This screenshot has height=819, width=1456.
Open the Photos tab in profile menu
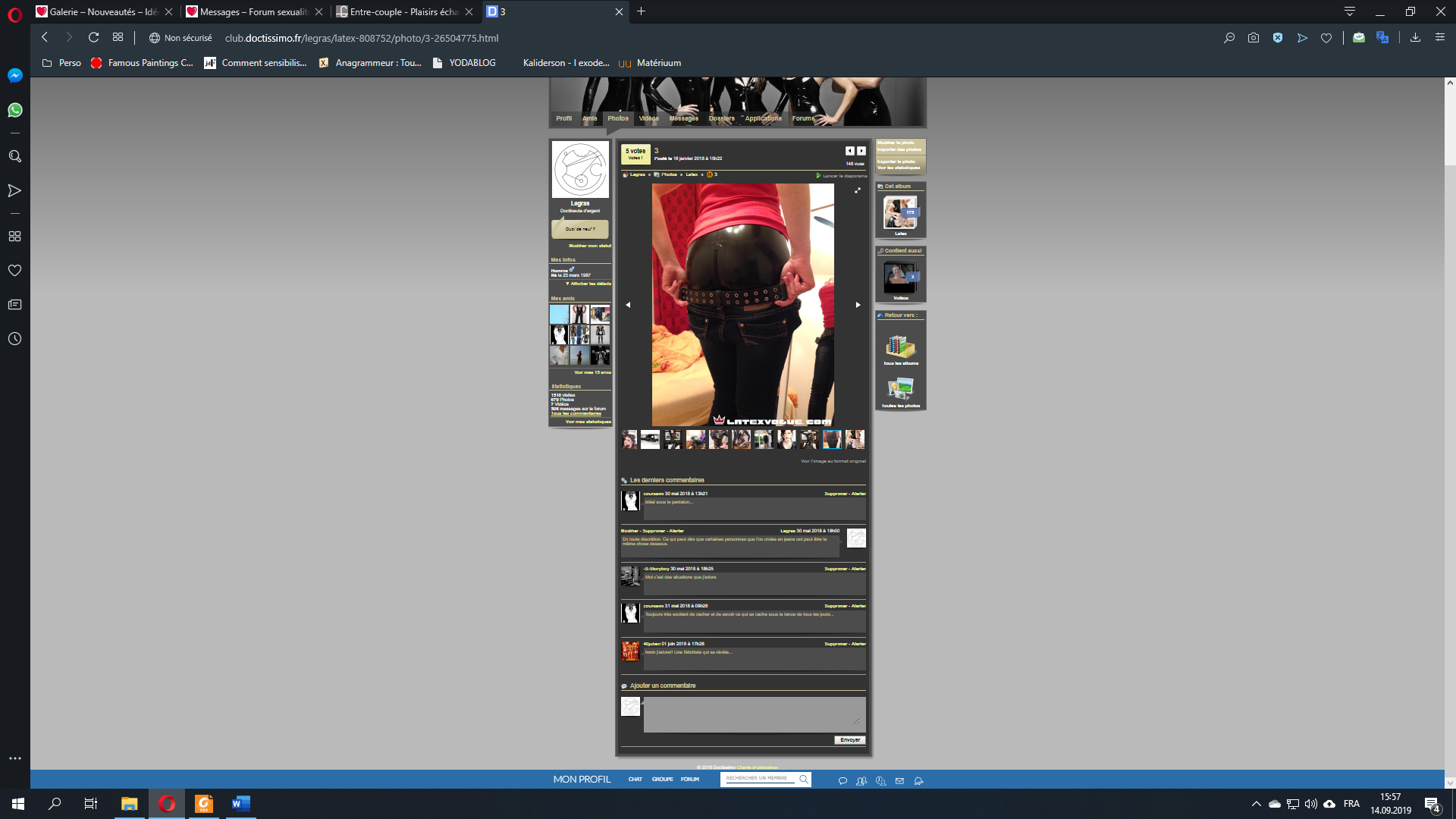[617, 118]
